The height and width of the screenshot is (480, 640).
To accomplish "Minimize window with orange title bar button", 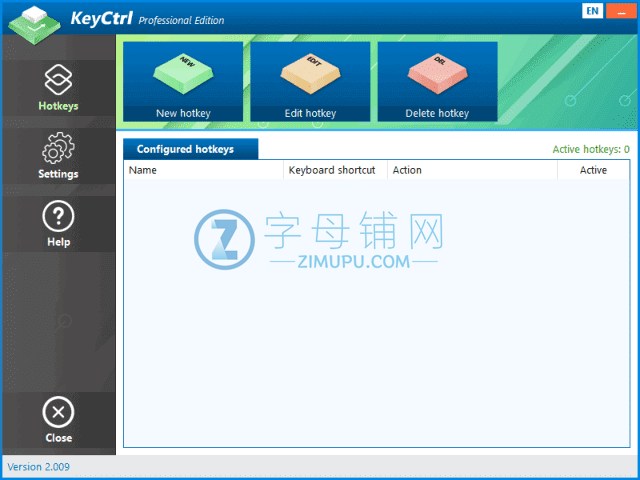I will click(x=621, y=11).
